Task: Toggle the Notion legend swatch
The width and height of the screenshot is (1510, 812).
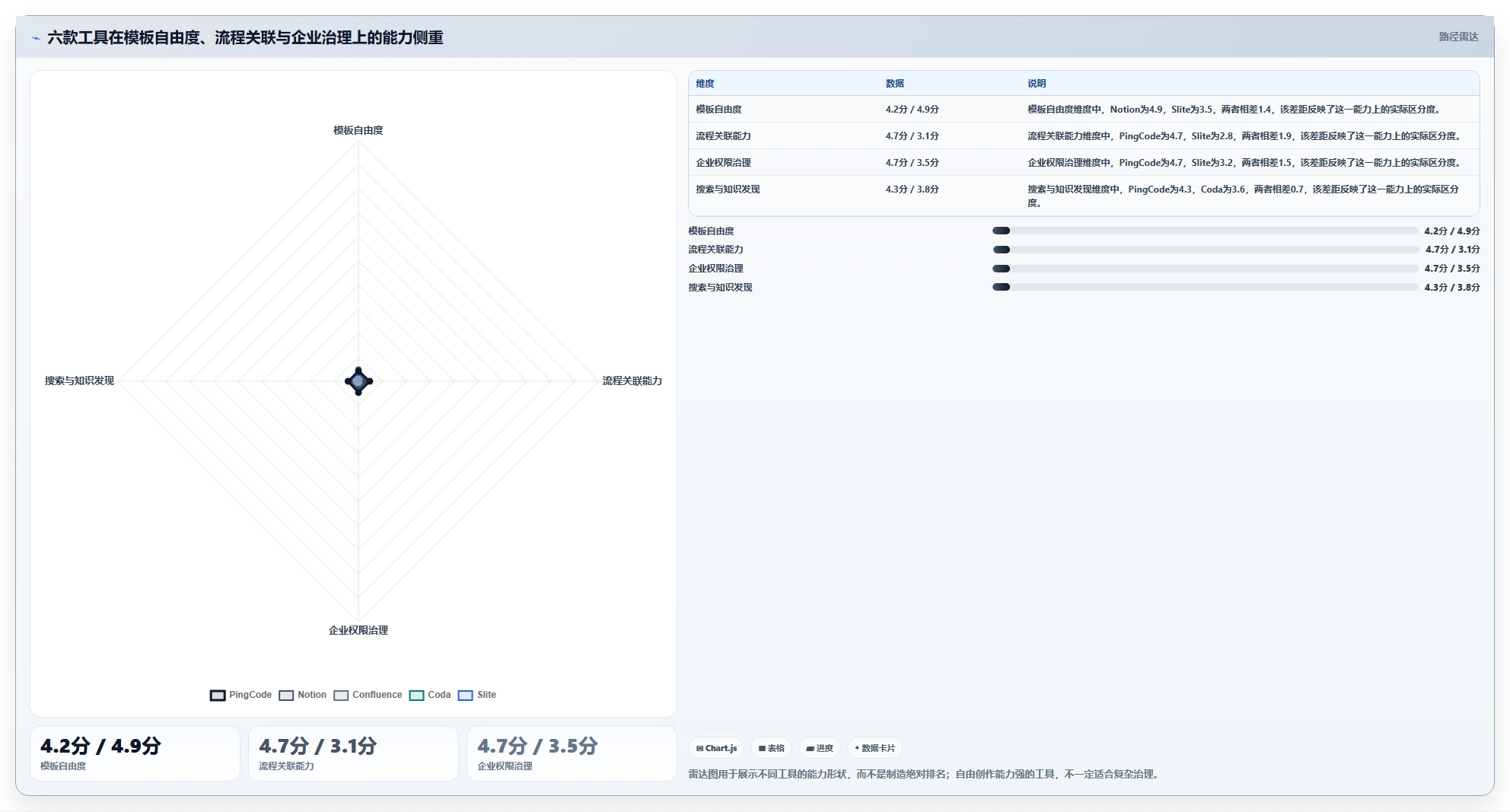Action: pos(286,696)
